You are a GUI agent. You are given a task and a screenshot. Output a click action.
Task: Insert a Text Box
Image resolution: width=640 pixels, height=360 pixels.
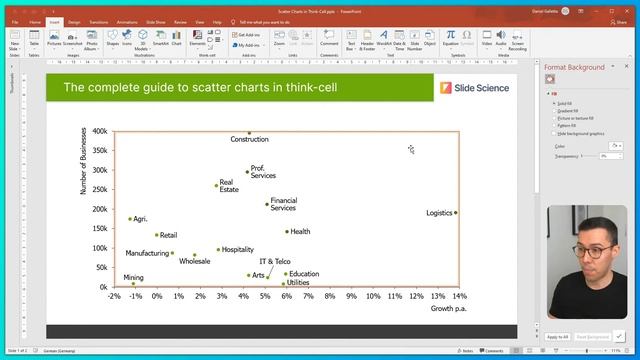351,40
